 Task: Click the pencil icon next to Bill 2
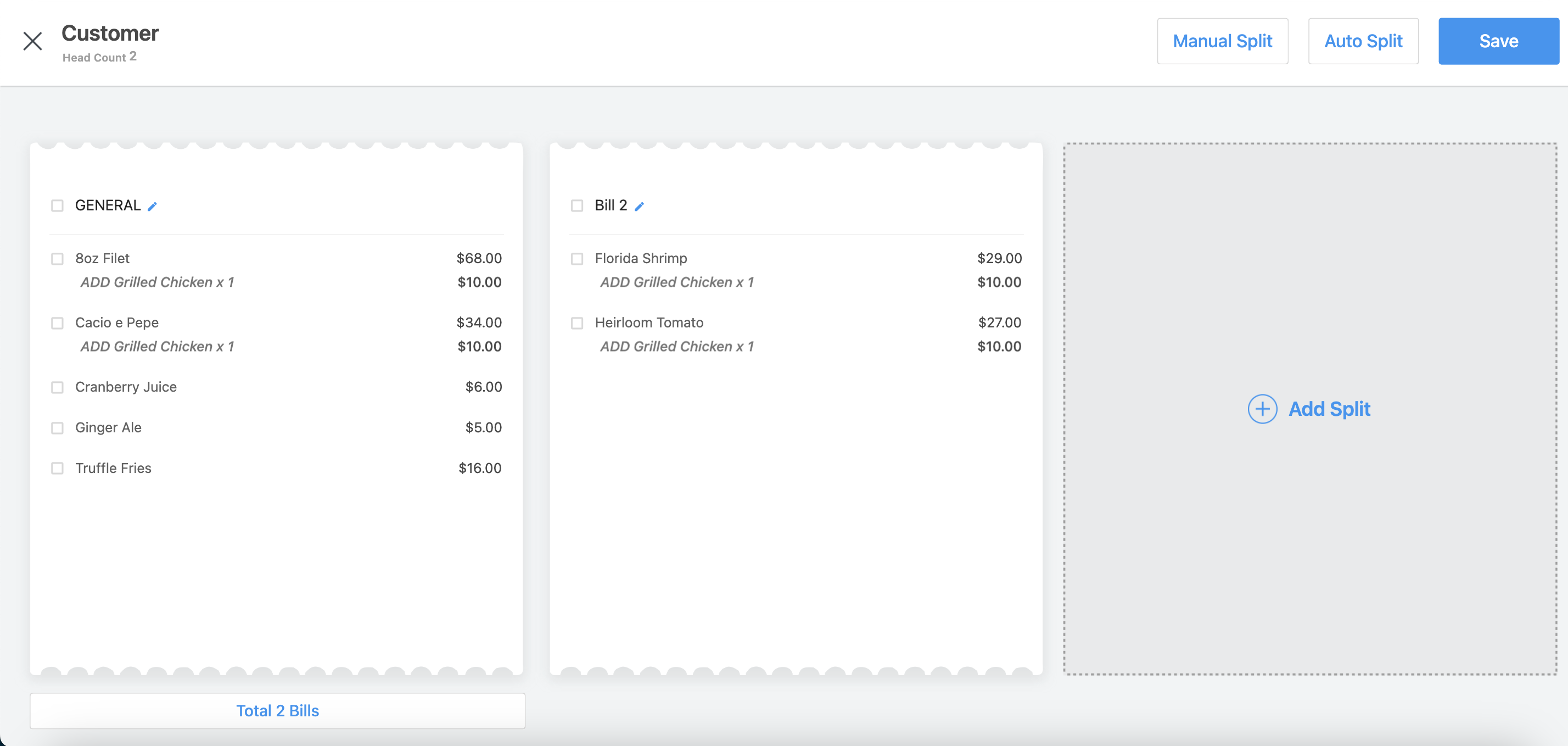pos(639,207)
